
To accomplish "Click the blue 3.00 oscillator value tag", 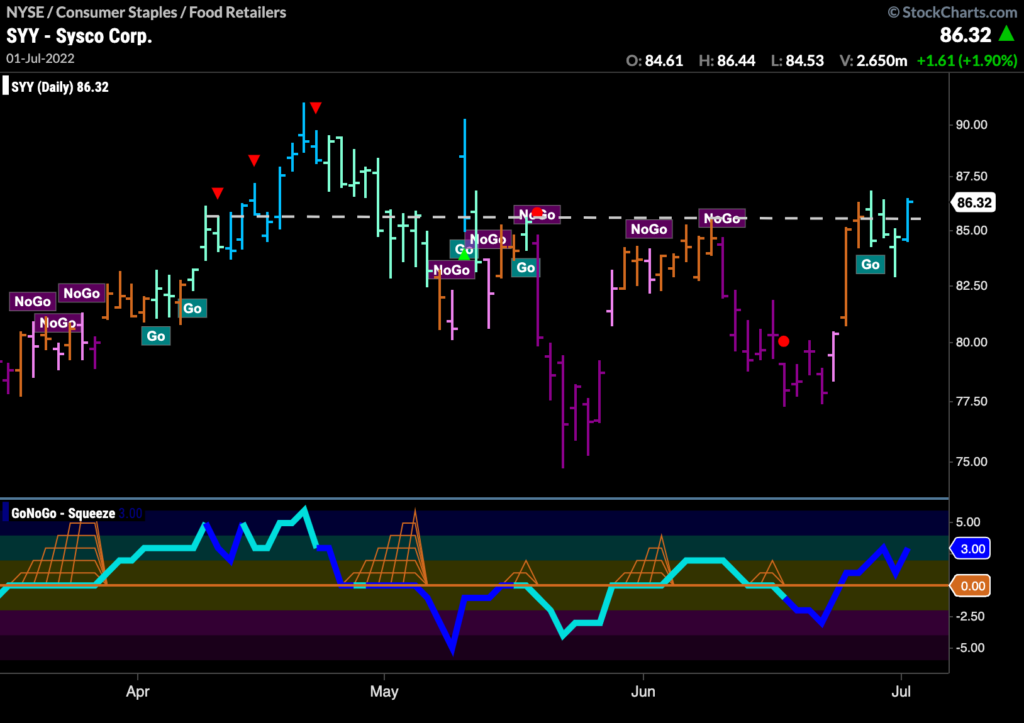I will tap(971, 549).
